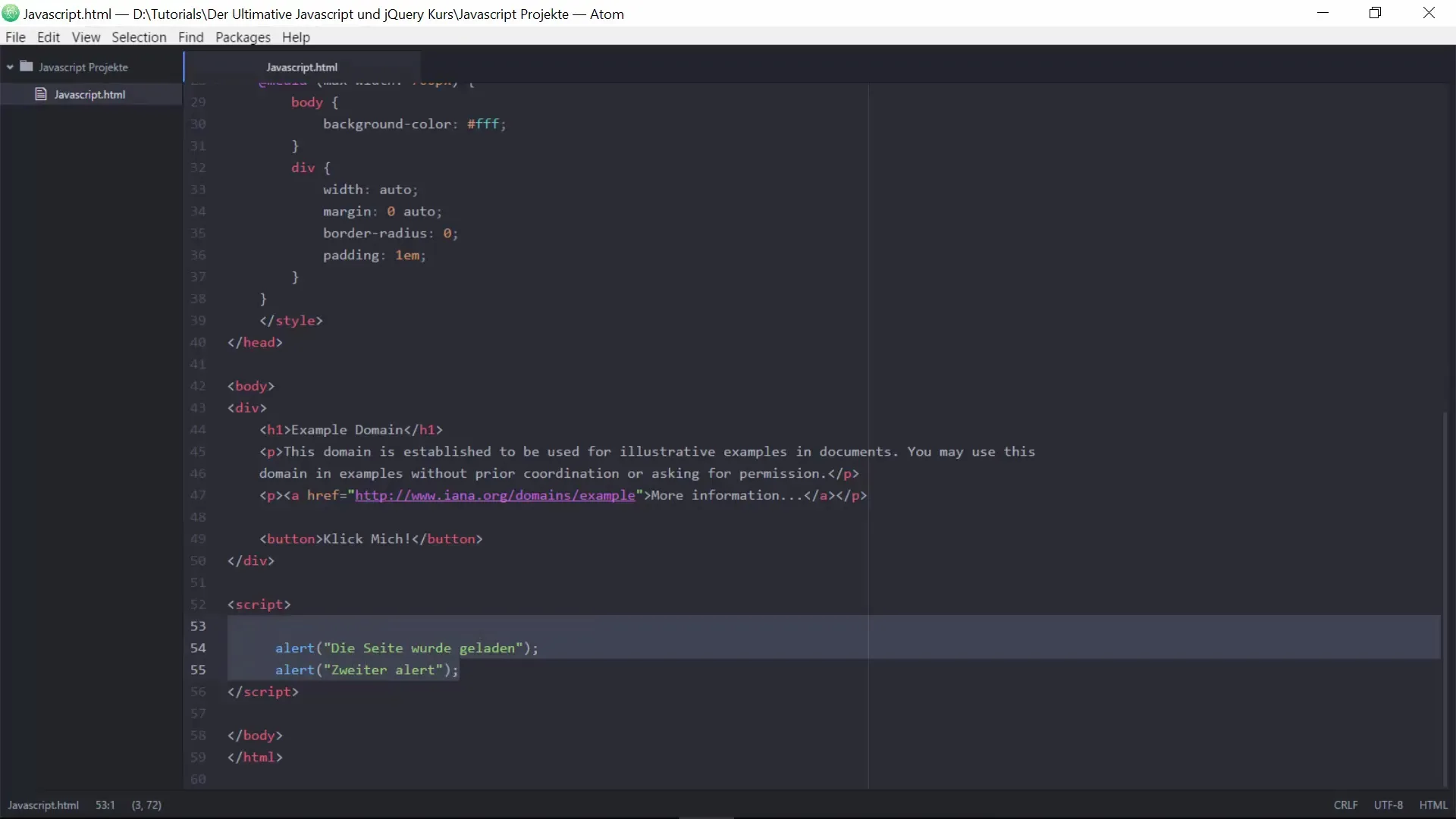Image resolution: width=1456 pixels, height=819 pixels.
Task: Click the opening <script> tag
Action: [259, 604]
